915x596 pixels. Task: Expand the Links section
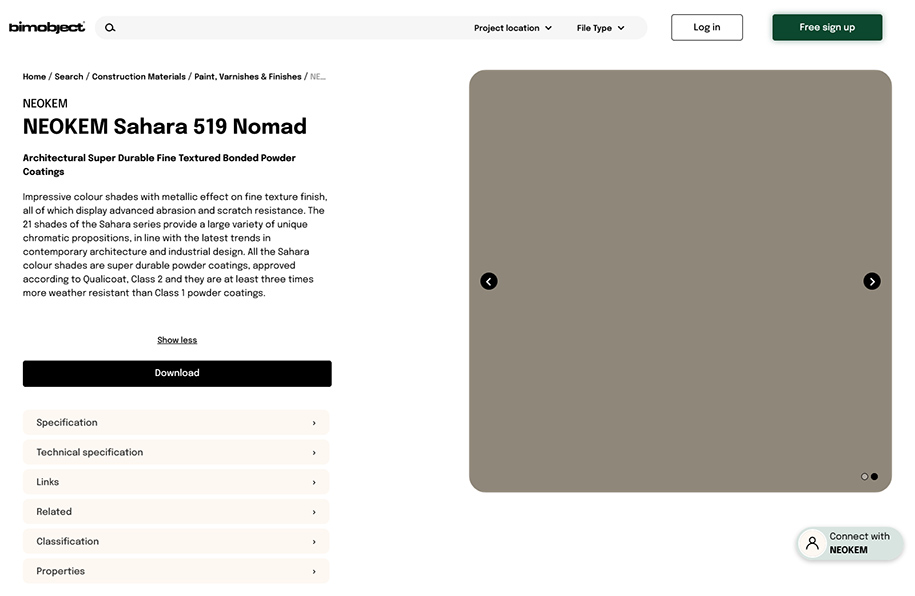click(x=176, y=482)
